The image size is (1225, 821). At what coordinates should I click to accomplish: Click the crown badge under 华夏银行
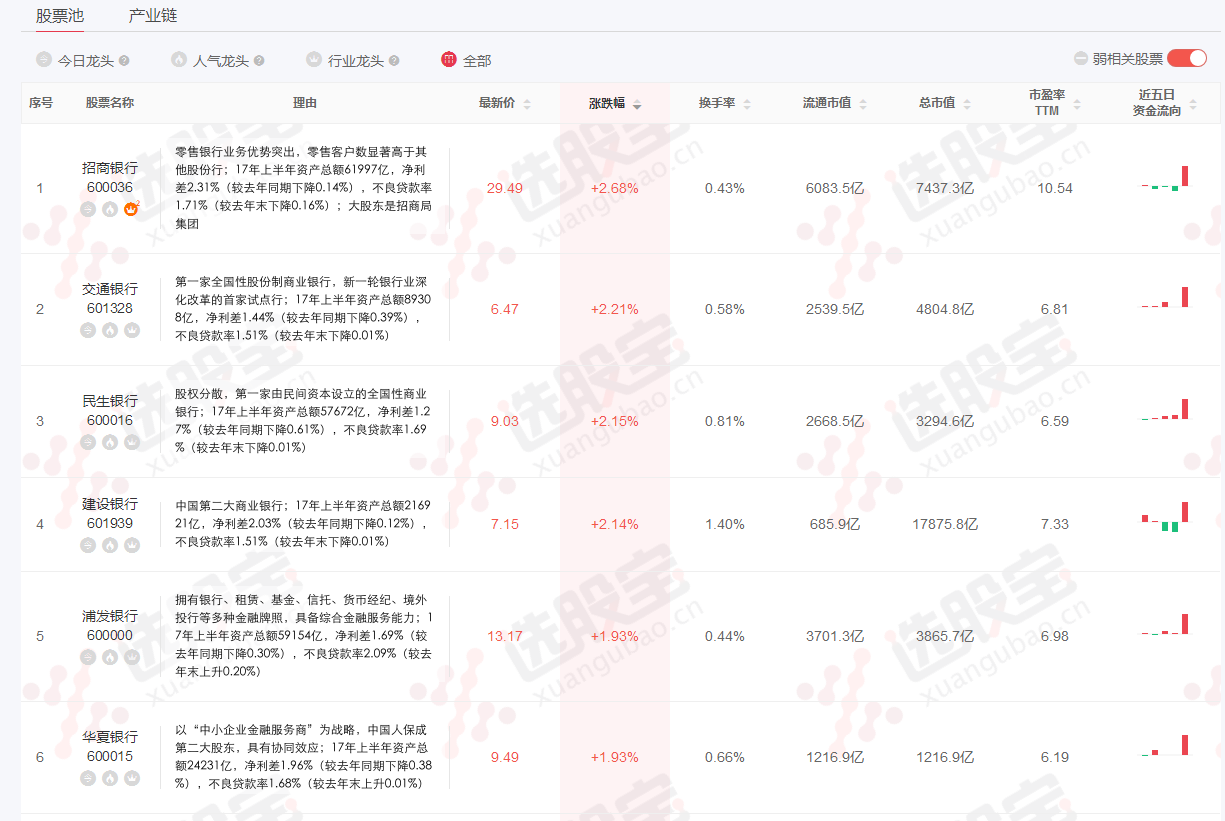pyautogui.click(x=131, y=778)
